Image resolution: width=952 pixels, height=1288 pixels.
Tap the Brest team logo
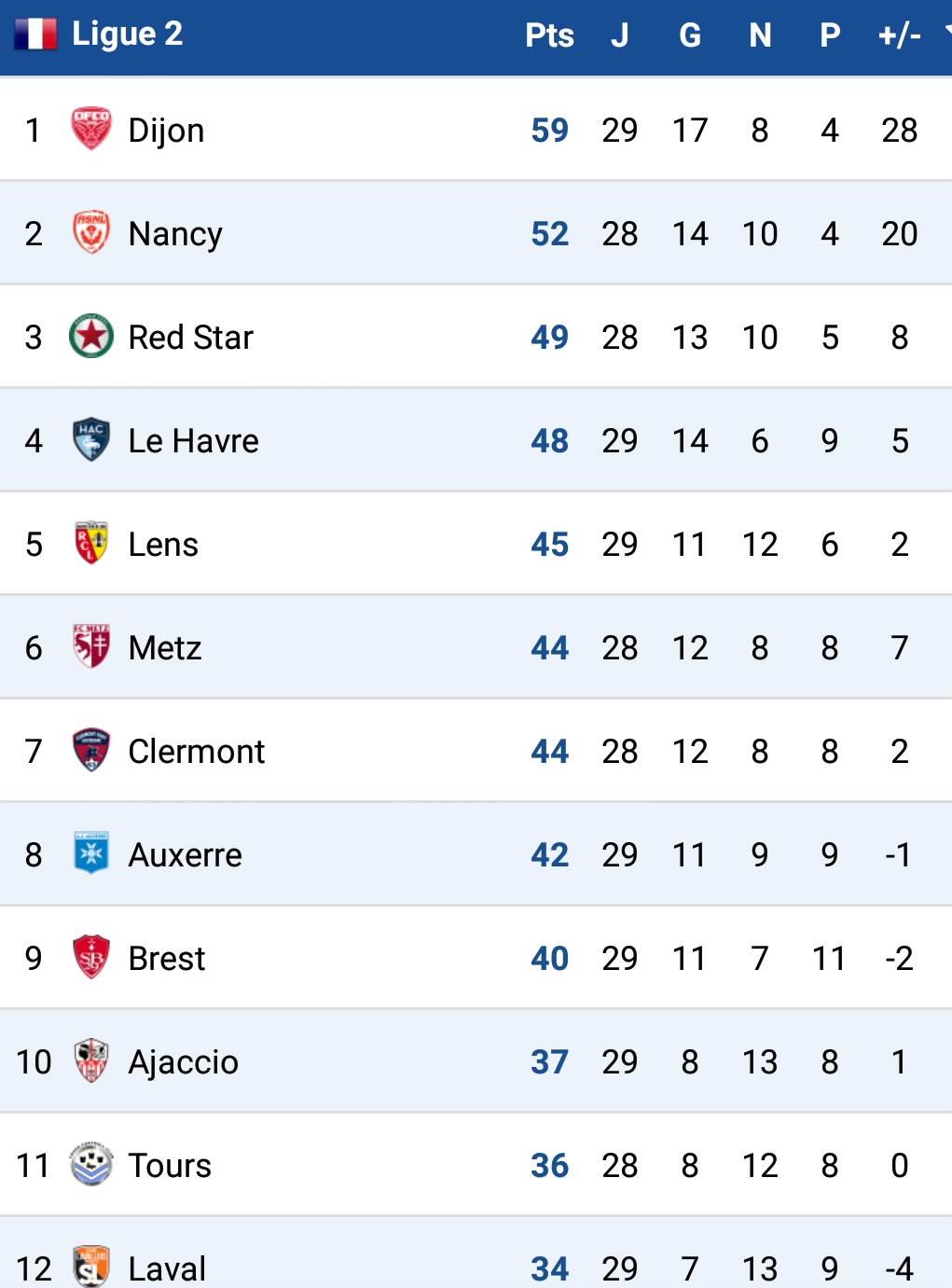[x=91, y=957]
